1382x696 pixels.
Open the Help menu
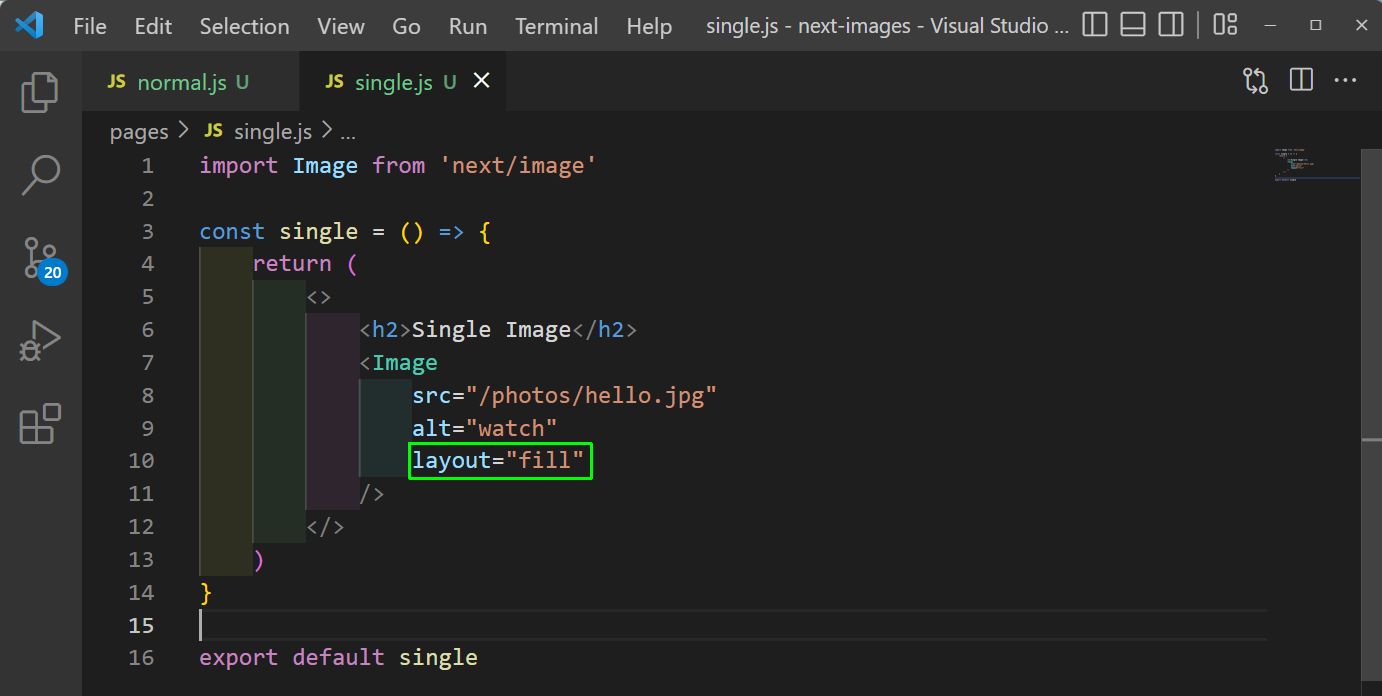coord(649,26)
